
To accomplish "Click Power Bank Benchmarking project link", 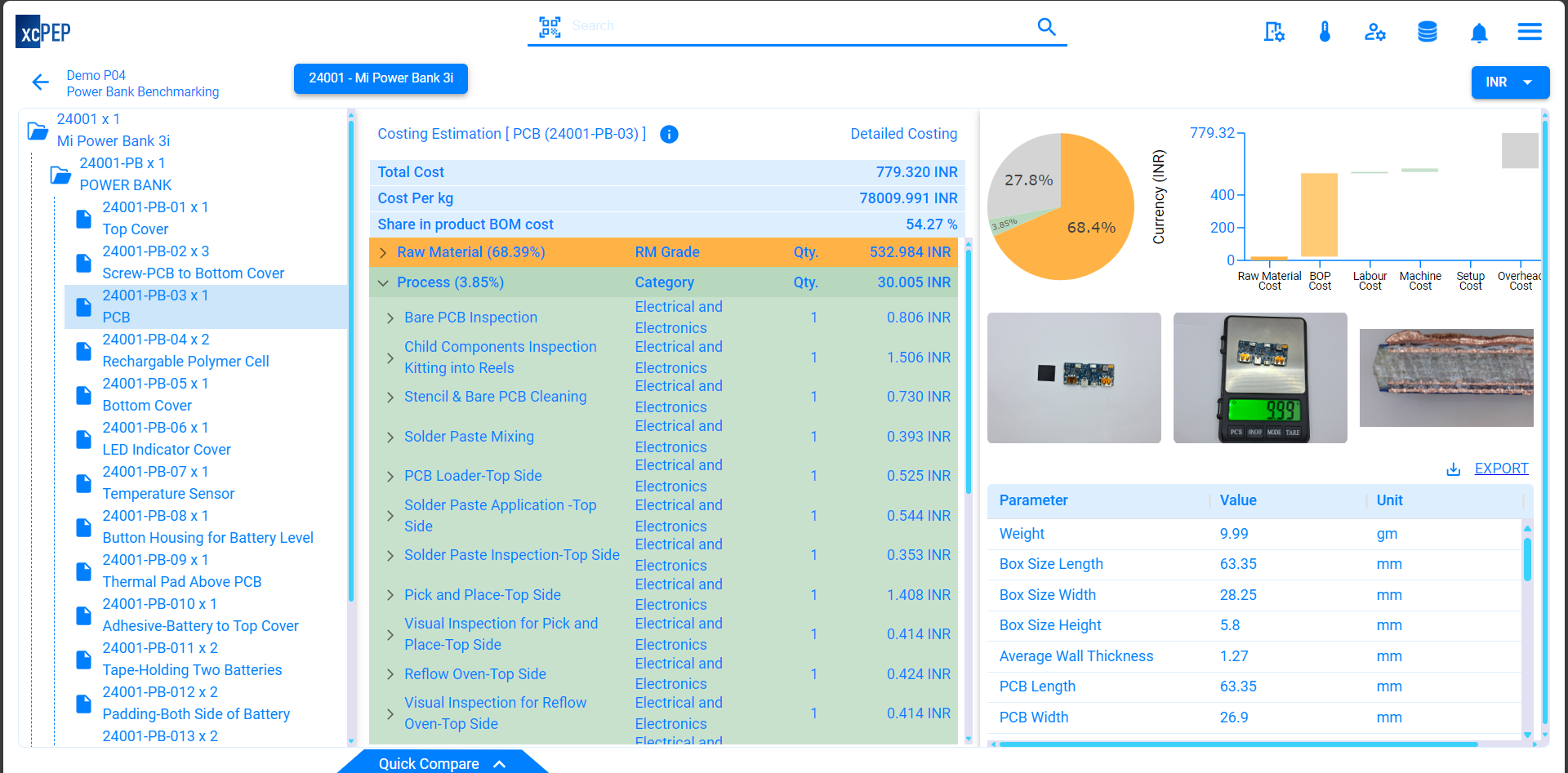I will pyautogui.click(x=143, y=92).
